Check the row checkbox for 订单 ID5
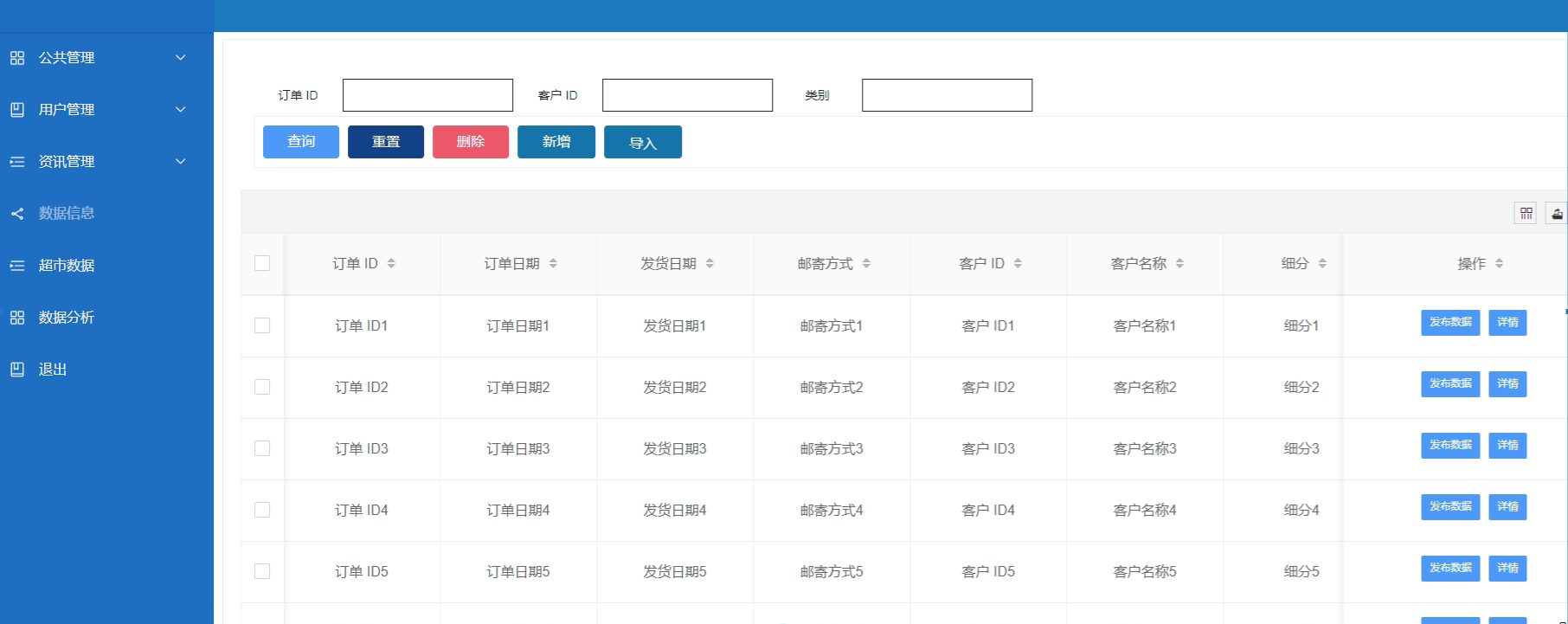The width and height of the screenshot is (1568, 624). [262, 571]
